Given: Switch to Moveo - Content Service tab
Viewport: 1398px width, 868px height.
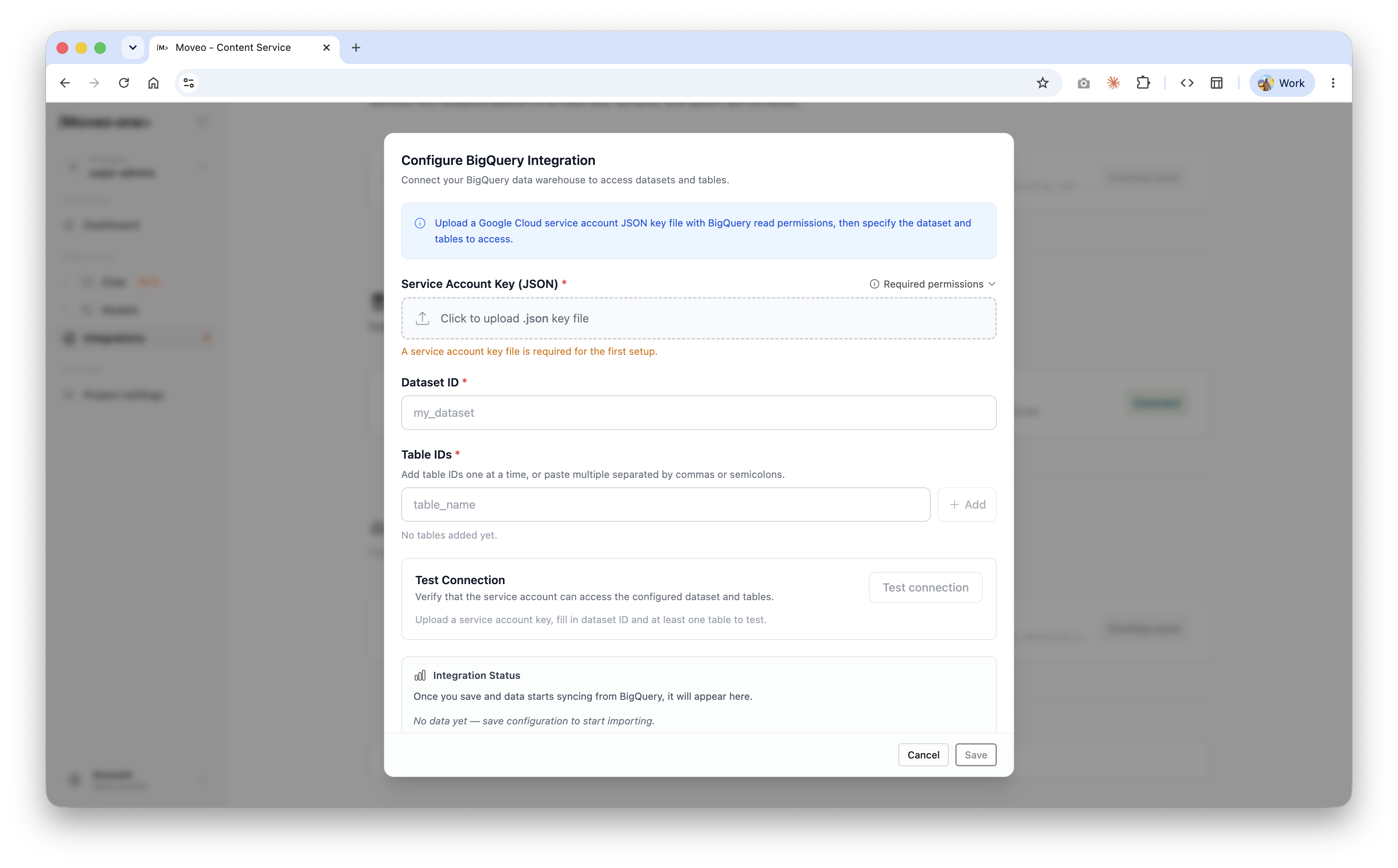Looking at the screenshot, I should point(244,48).
